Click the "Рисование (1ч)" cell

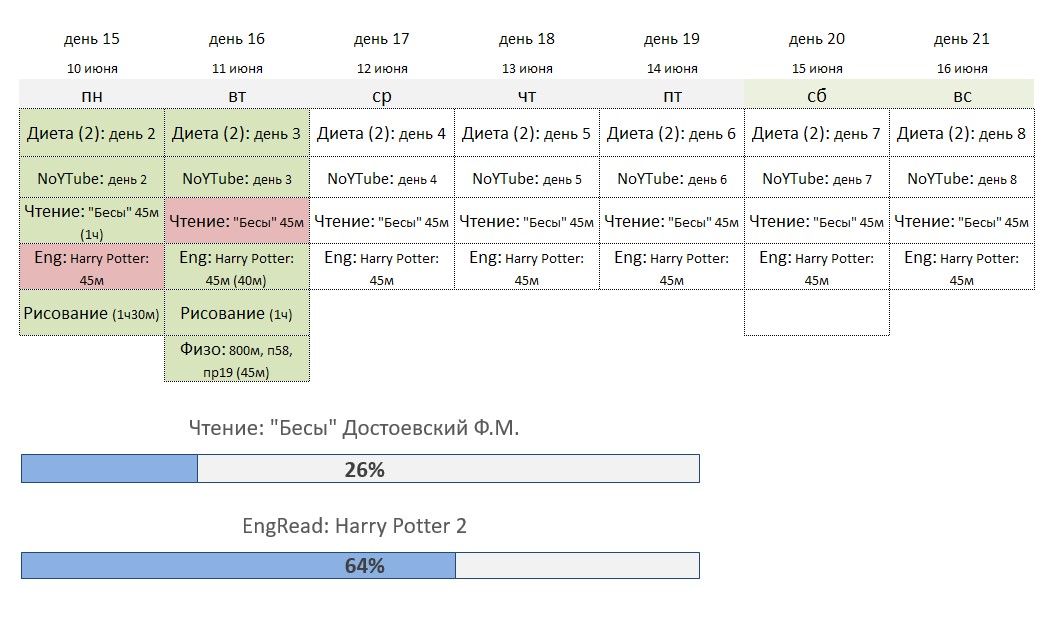pyautogui.click(x=237, y=313)
